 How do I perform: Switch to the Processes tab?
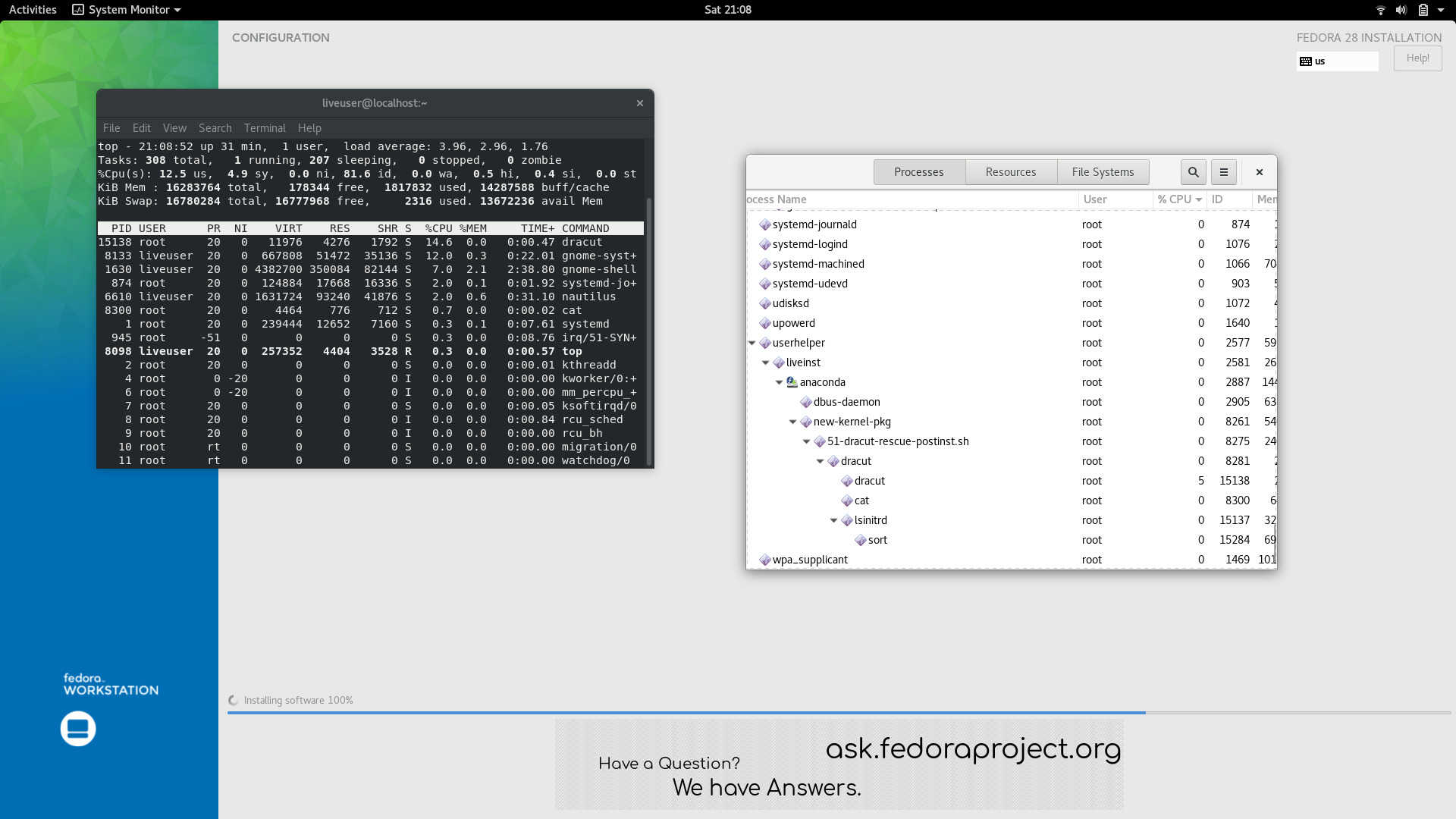point(919,172)
